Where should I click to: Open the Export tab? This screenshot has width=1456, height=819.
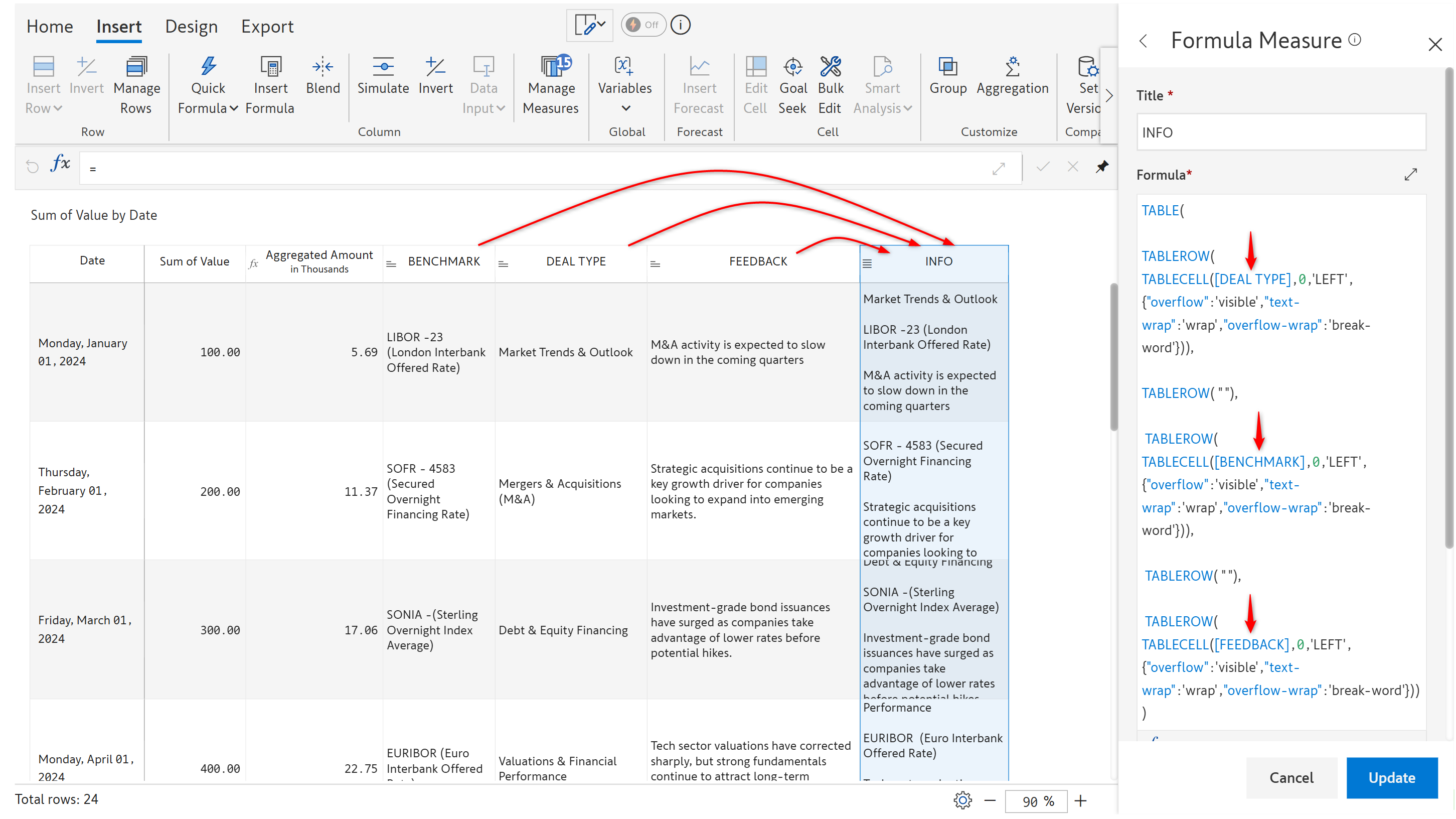(x=267, y=27)
